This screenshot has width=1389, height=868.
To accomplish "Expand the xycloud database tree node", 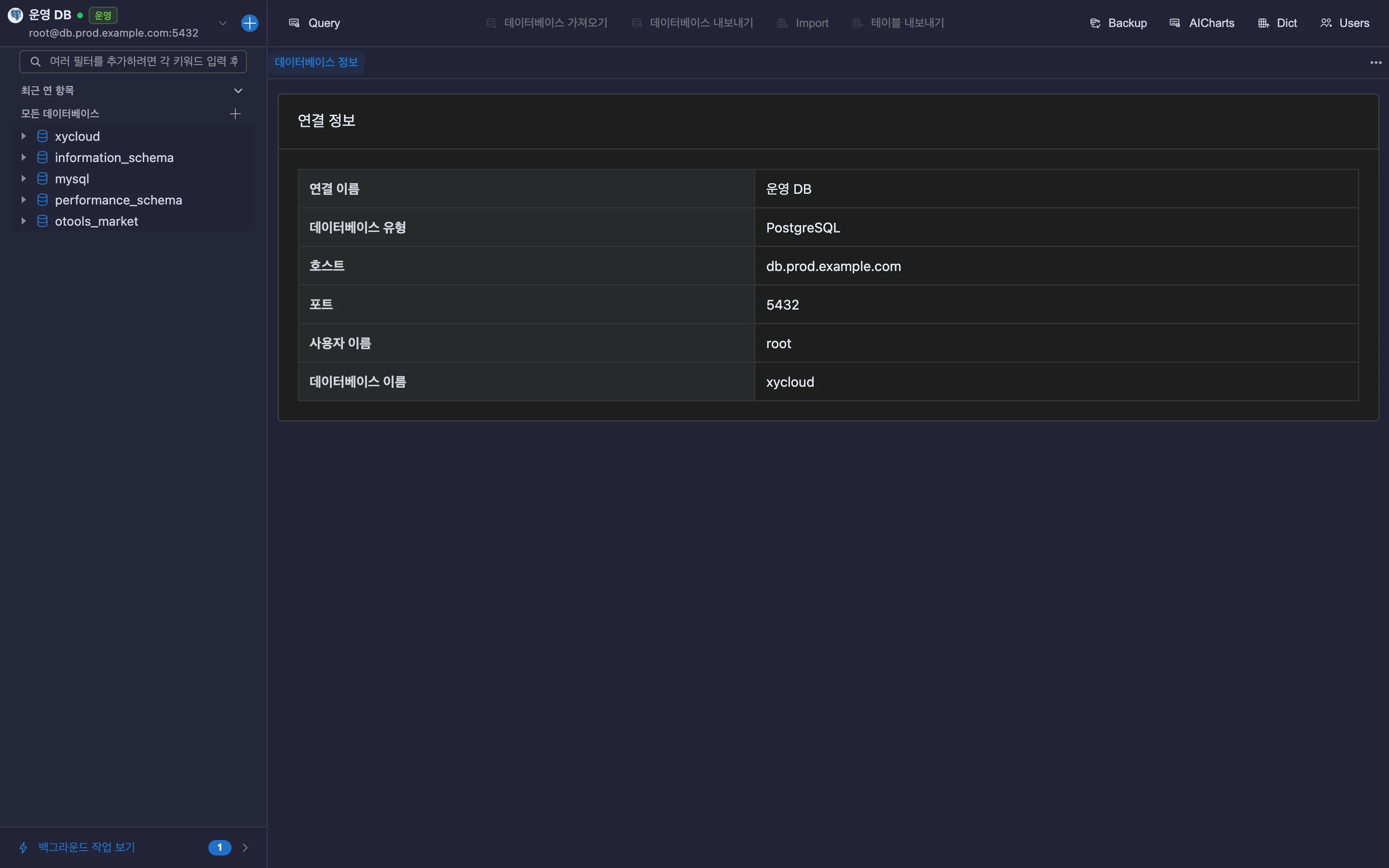I will pos(24,136).
